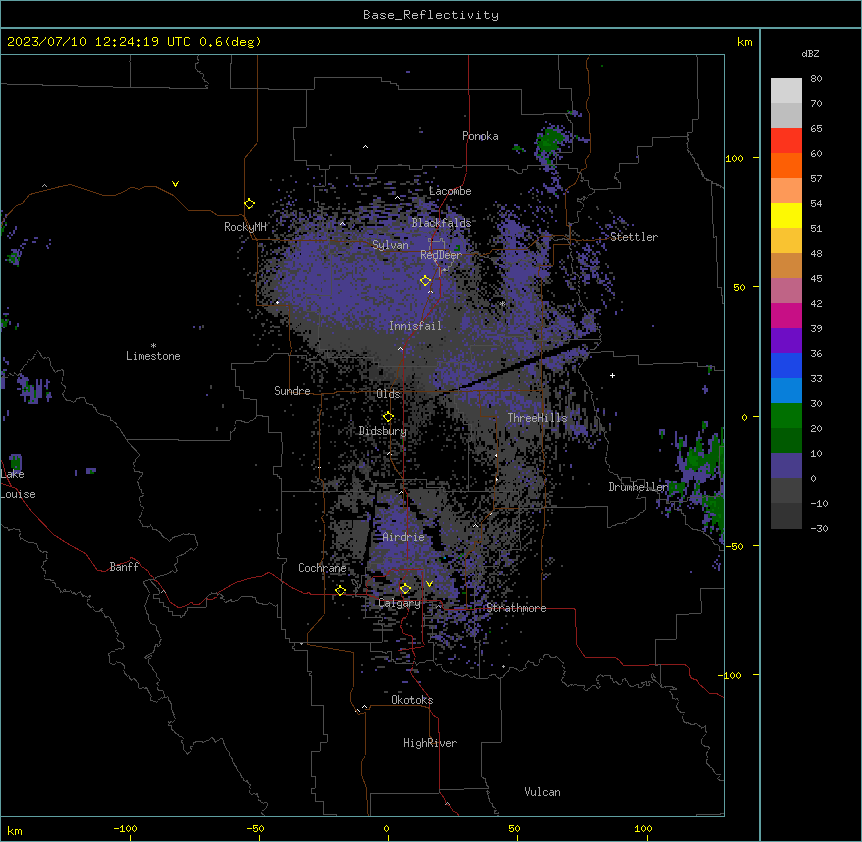Select the 10 dBZ purple color swatch
The height and width of the screenshot is (842, 862).
tap(786, 466)
